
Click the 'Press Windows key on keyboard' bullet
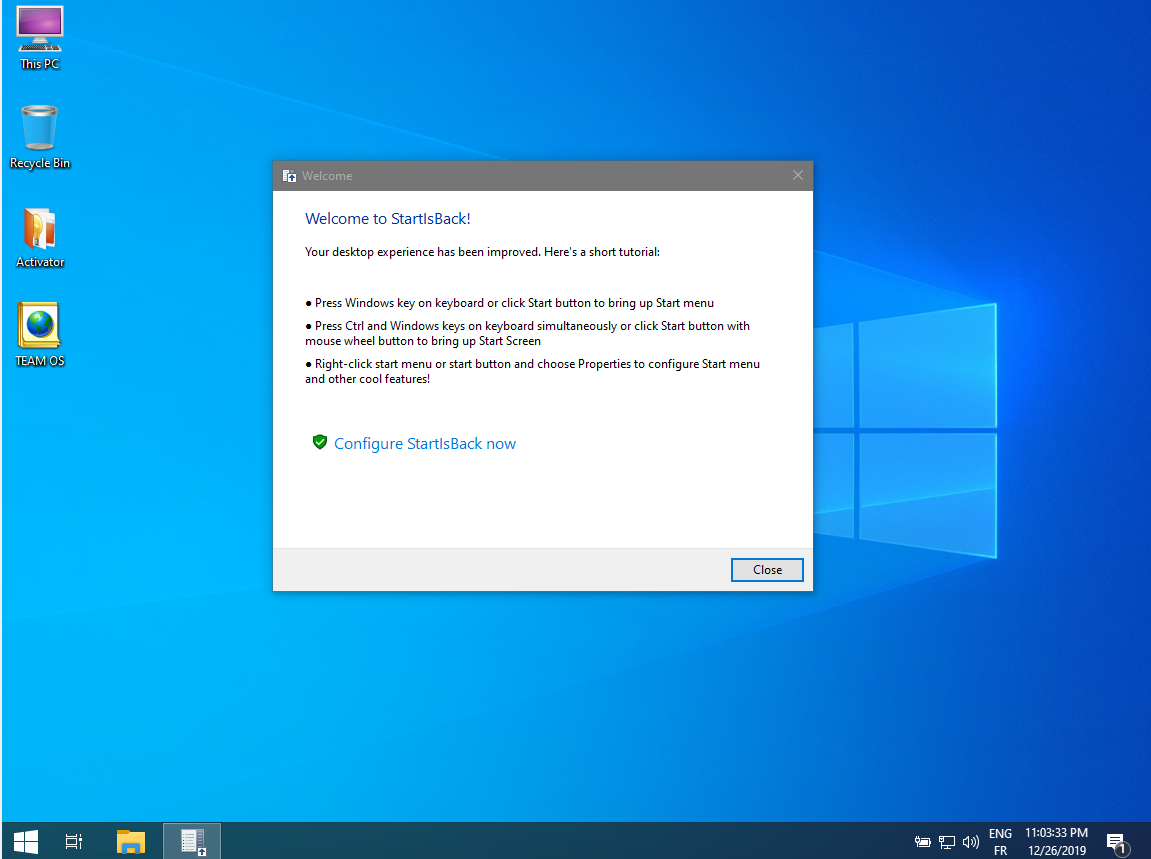tap(509, 302)
